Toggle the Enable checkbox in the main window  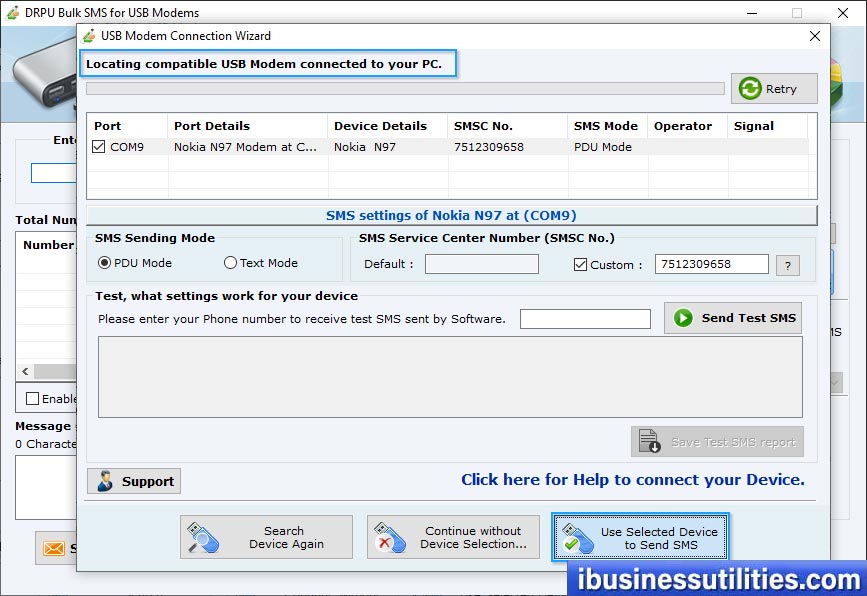click(33, 399)
